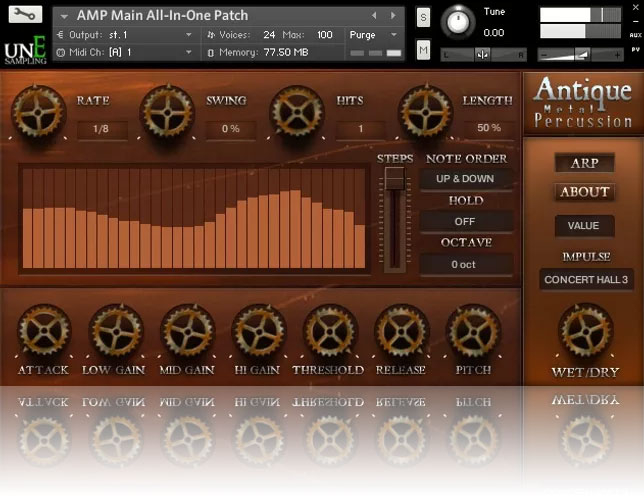
Task: Click the Voices count 24
Action: point(269,35)
